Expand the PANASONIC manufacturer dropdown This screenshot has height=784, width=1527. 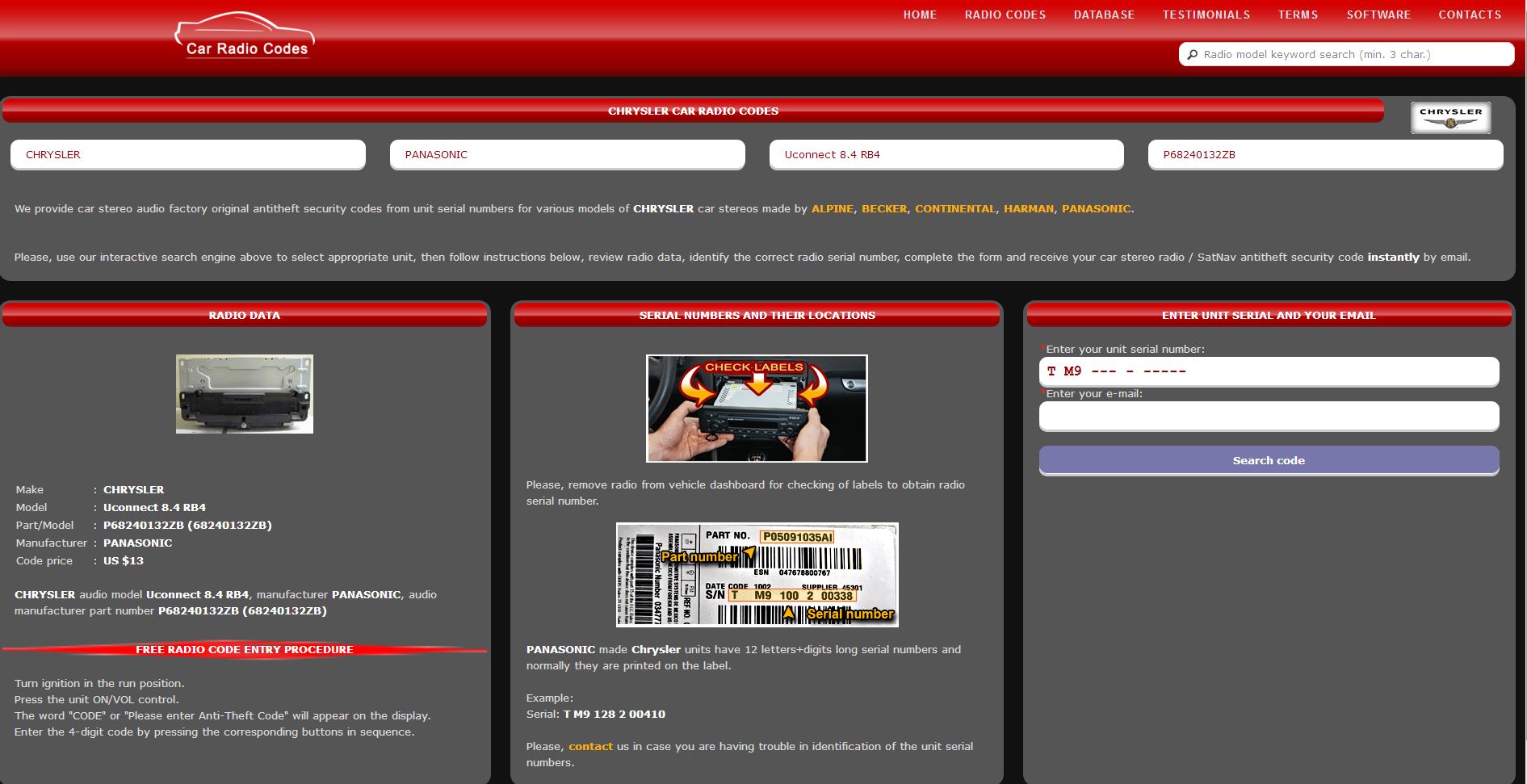coord(567,154)
